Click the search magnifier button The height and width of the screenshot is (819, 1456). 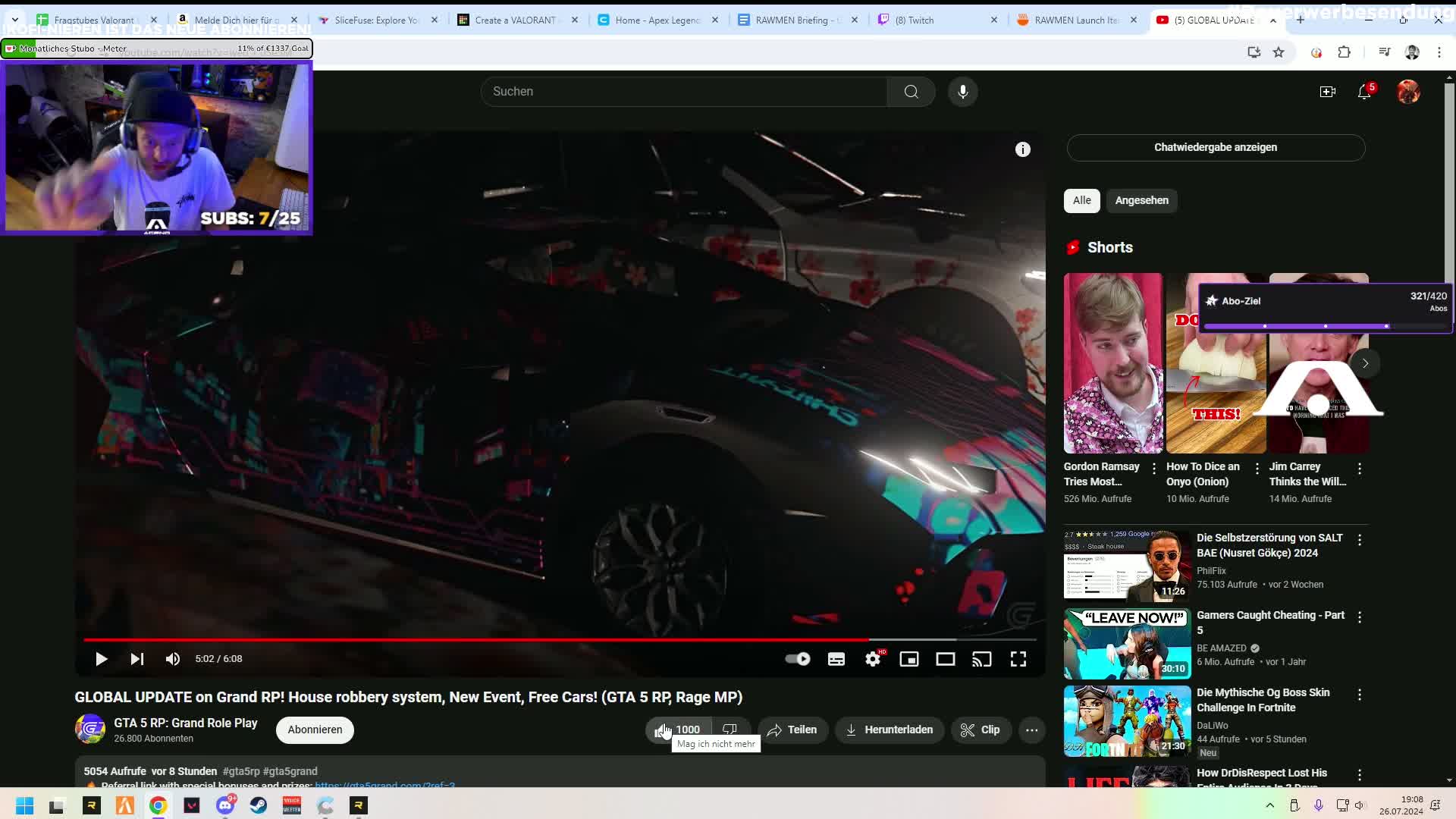tap(911, 92)
